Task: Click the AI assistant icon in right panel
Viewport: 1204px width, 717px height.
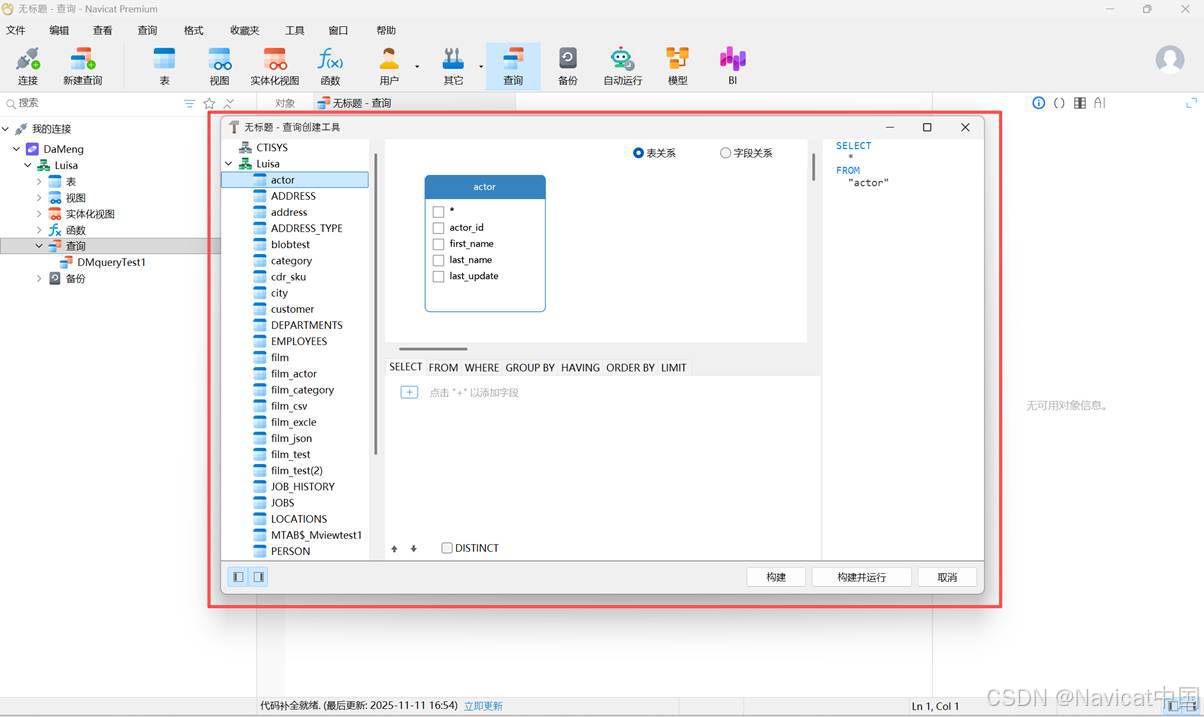Action: pyautogui.click(x=1099, y=103)
